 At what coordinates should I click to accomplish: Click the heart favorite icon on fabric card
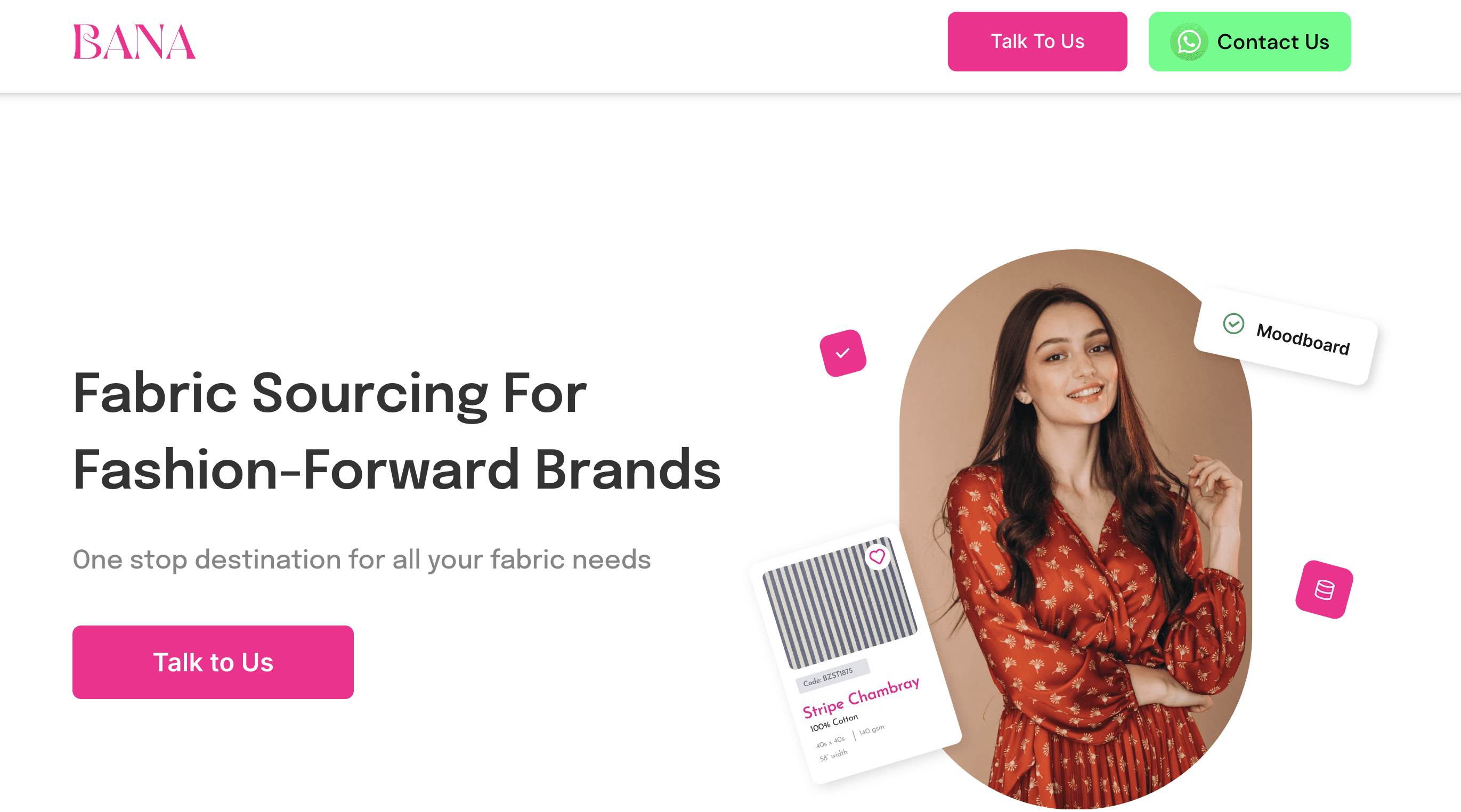point(878,556)
